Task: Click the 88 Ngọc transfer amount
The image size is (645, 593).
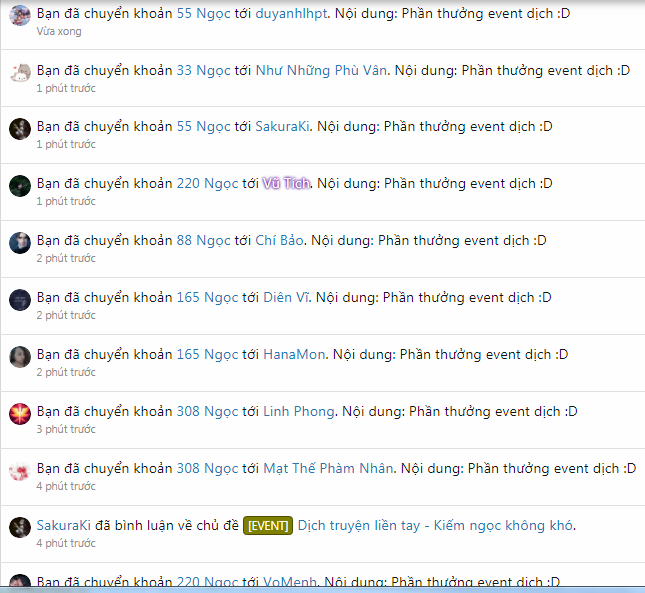Action: [x=203, y=240]
